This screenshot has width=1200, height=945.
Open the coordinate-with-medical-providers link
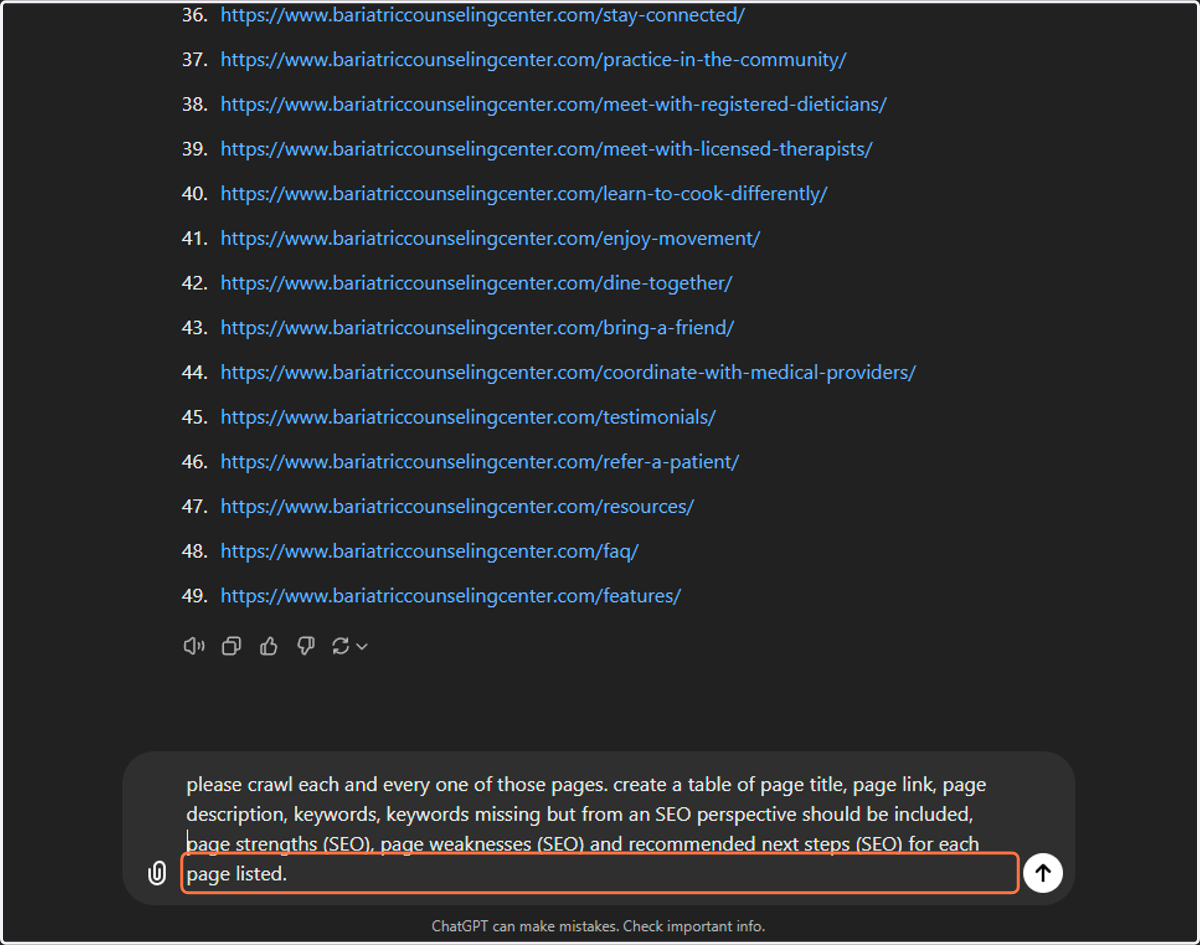point(568,372)
